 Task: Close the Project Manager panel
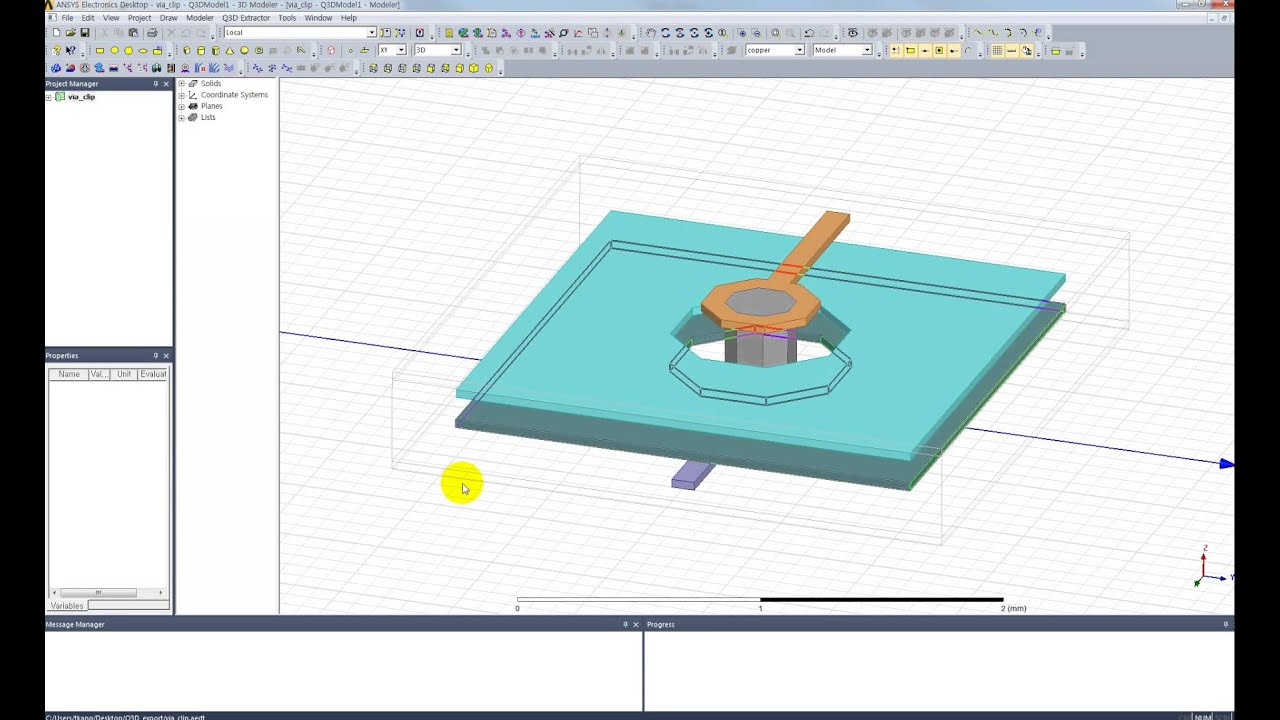point(166,84)
